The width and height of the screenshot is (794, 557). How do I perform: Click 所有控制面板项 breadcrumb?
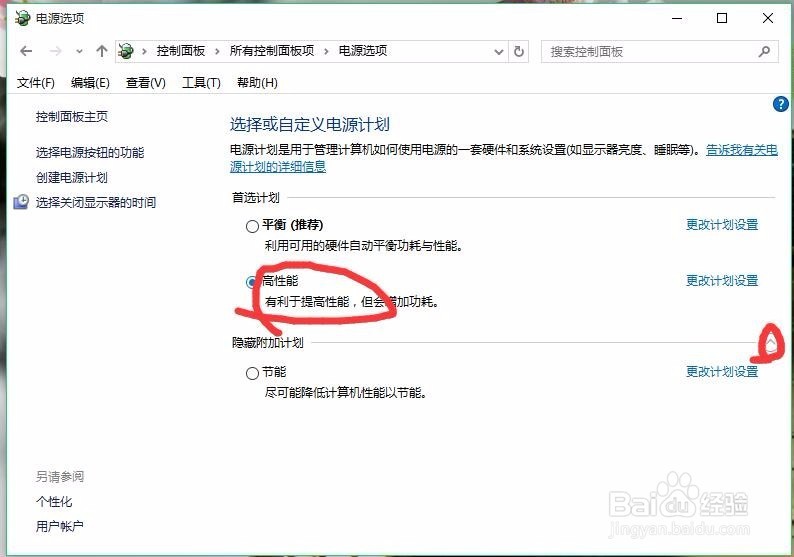click(272, 51)
